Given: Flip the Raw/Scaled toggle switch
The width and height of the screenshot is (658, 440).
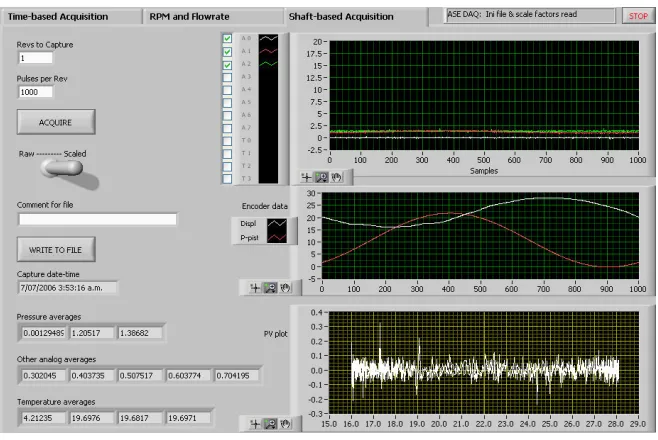Looking at the screenshot, I should coord(62,168).
